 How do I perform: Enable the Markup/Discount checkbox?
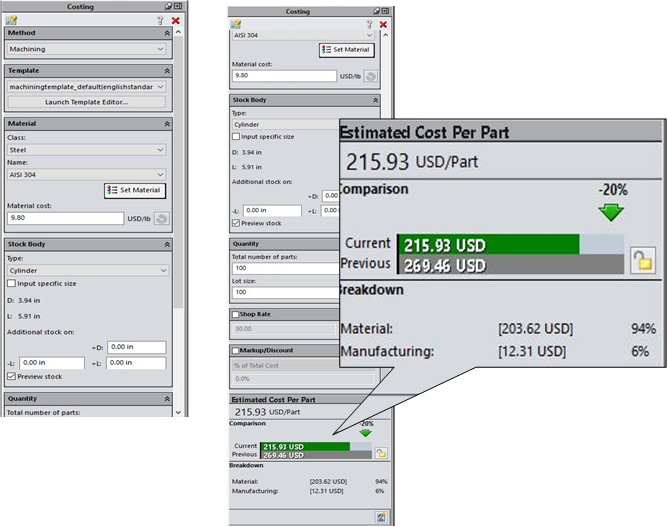(236, 350)
